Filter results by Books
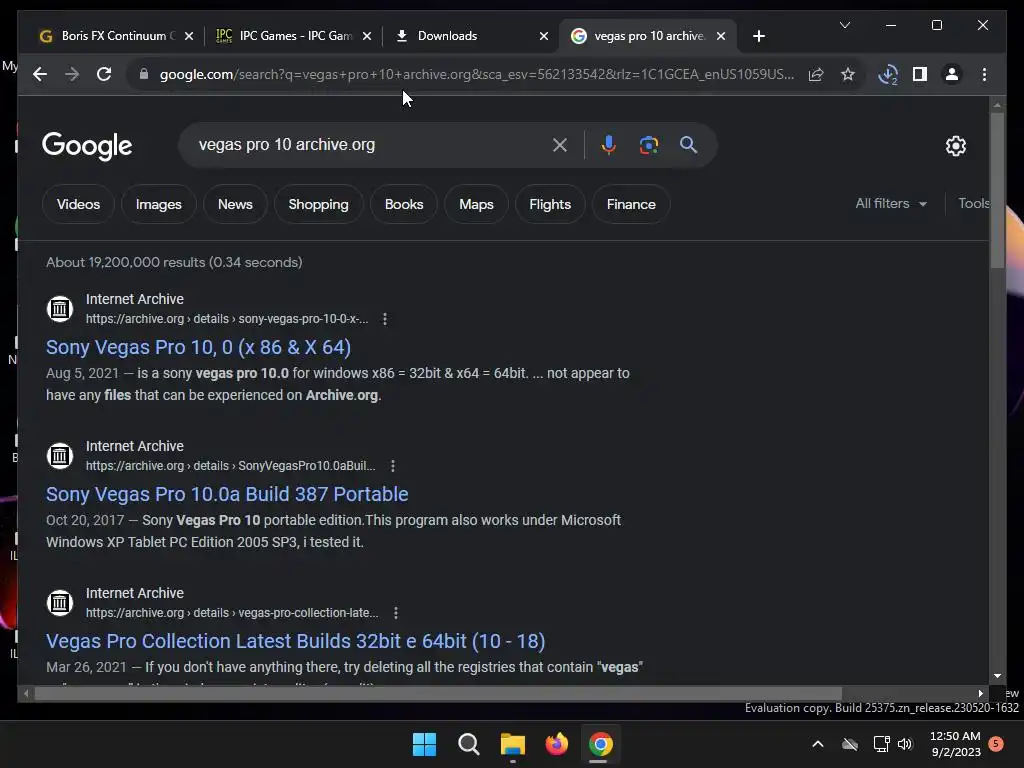The image size is (1024, 768). click(404, 204)
